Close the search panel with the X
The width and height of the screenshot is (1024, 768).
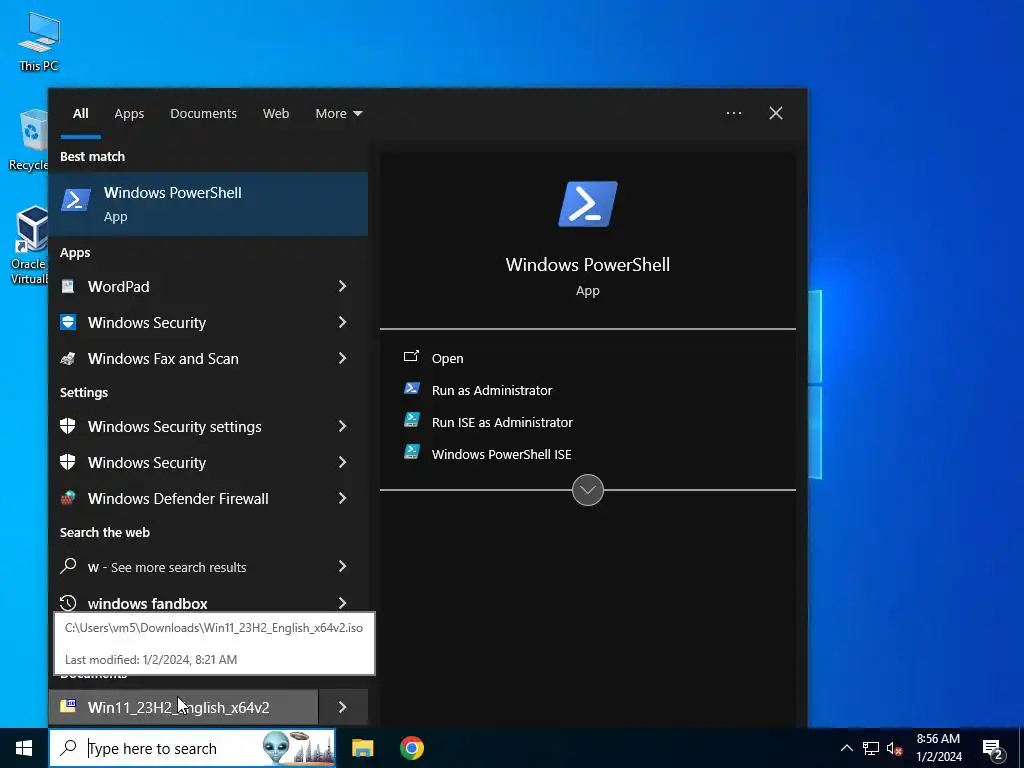tap(776, 113)
